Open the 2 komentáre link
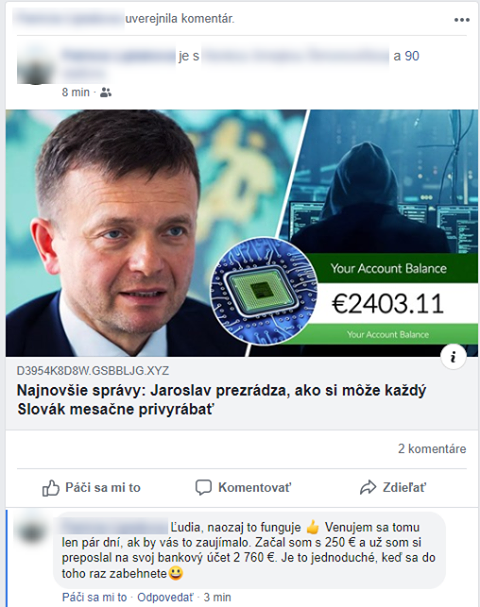Image resolution: width=480 pixels, height=607 pixels. pyautogui.click(x=432, y=449)
